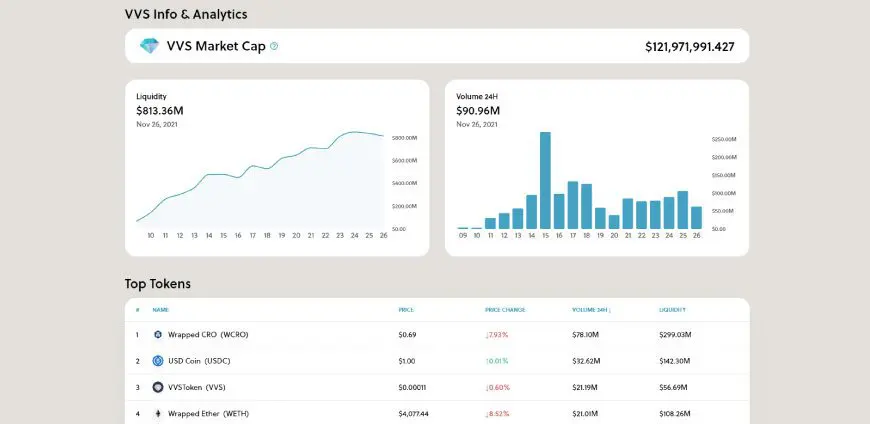This screenshot has height=424, width=870.
Task: Select the volume bar for day 14
Action: click(x=532, y=212)
